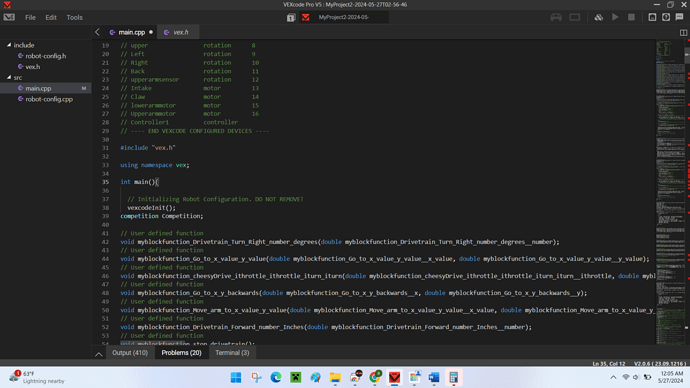690x388 pixels.
Task: Click the M modified badge beside main.cpp
Action: click(84, 88)
